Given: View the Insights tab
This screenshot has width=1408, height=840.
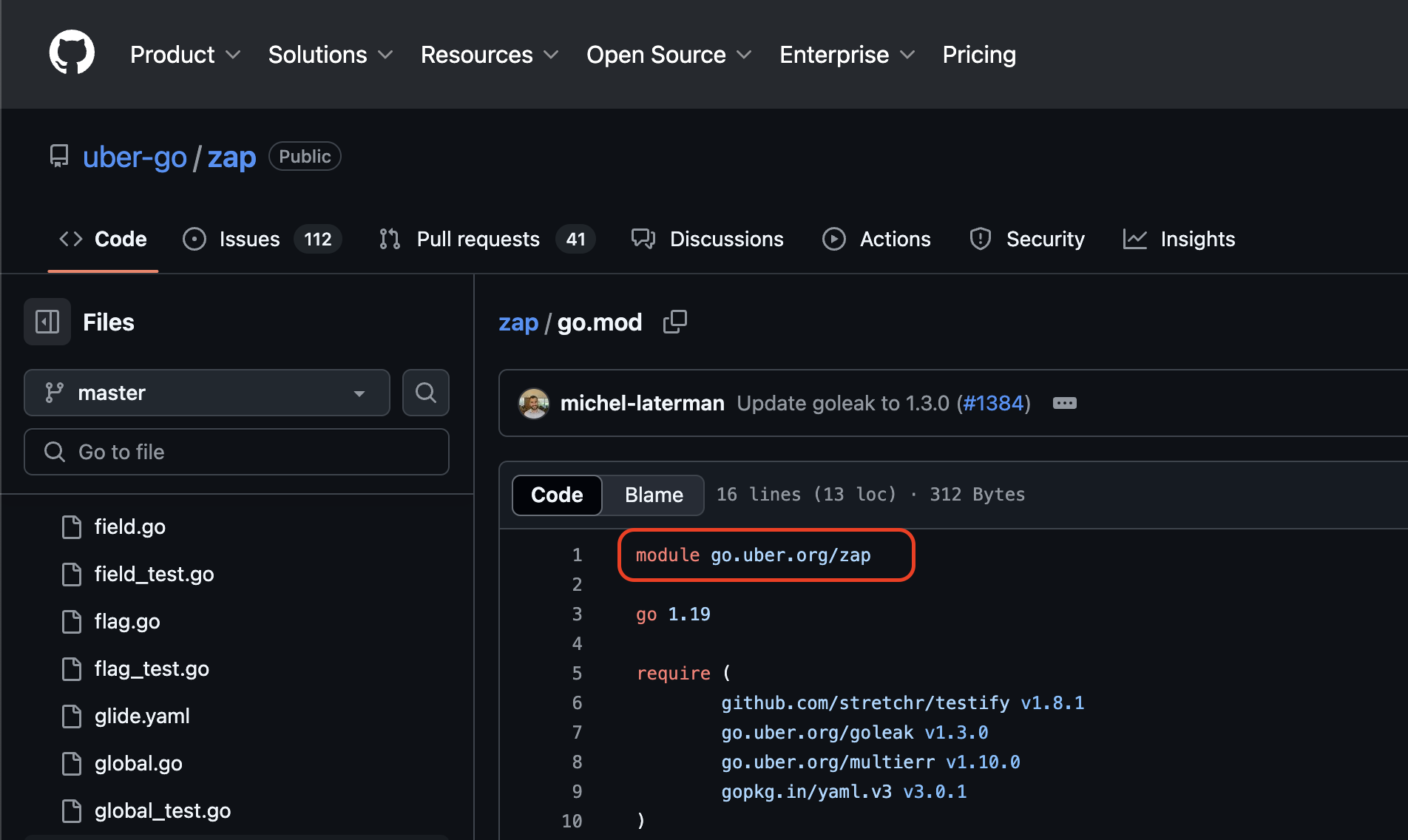Looking at the screenshot, I should 1179,239.
